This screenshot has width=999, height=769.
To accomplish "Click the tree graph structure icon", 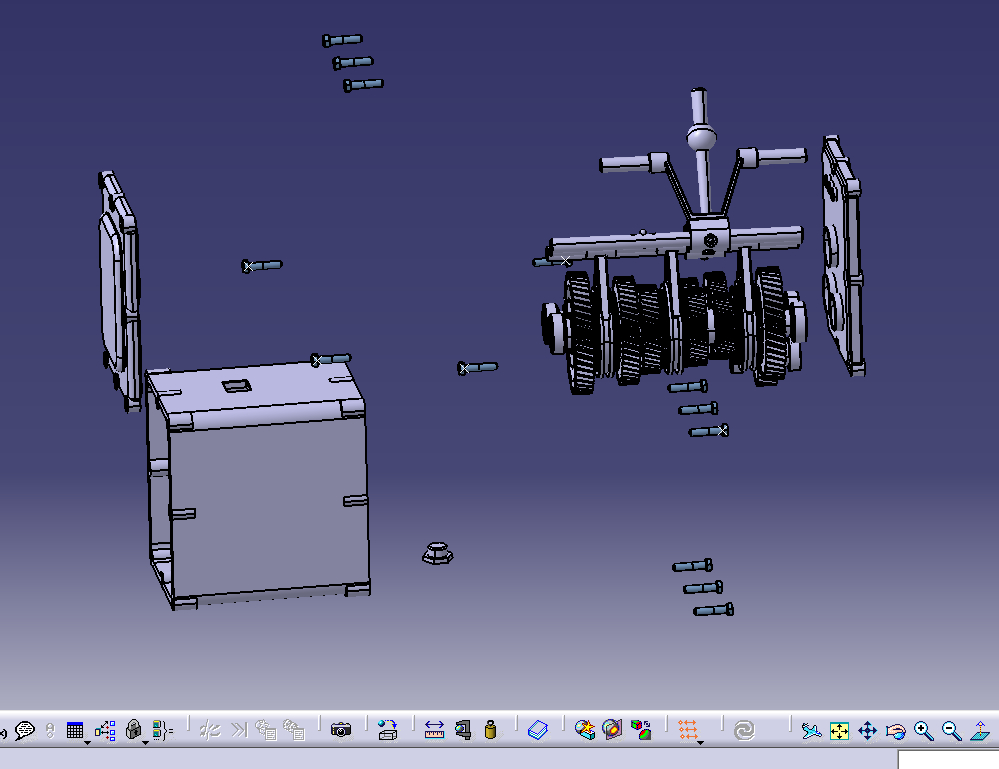I will pyautogui.click(x=105, y=730).
